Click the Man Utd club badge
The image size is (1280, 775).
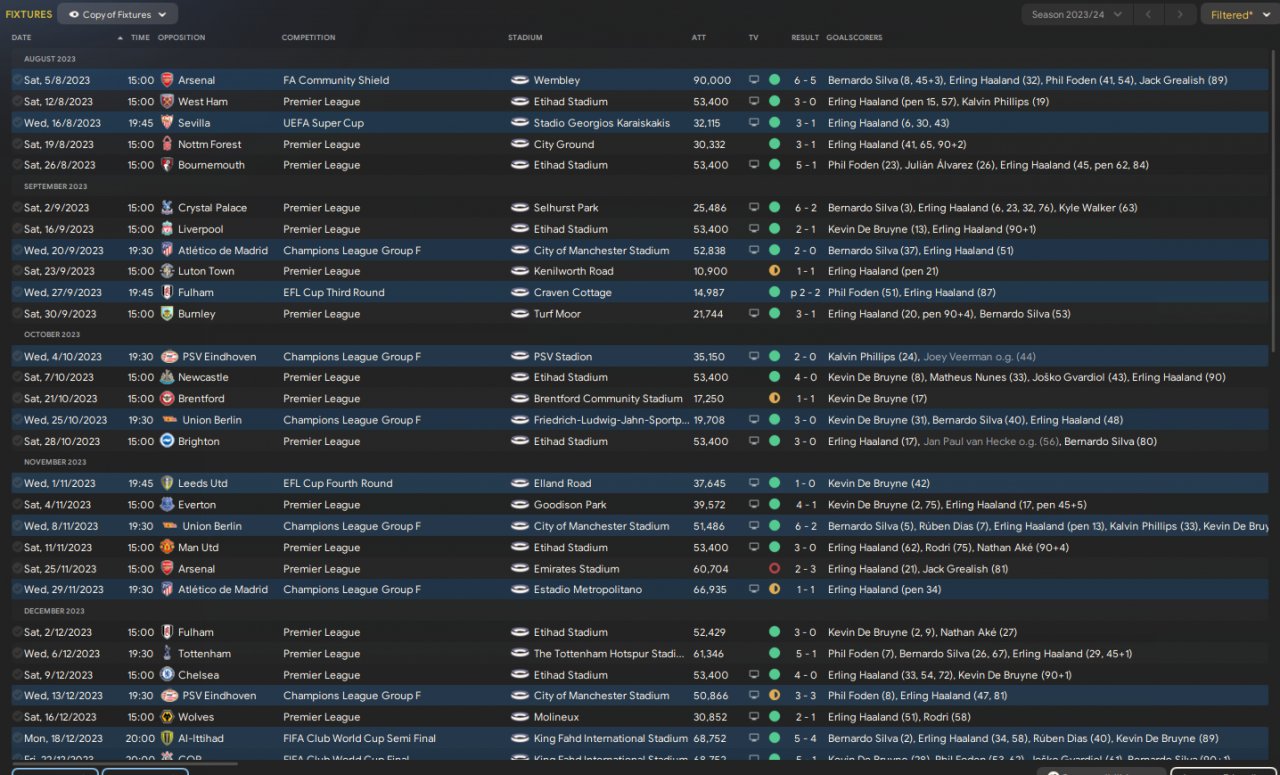[x=167, y=547]
